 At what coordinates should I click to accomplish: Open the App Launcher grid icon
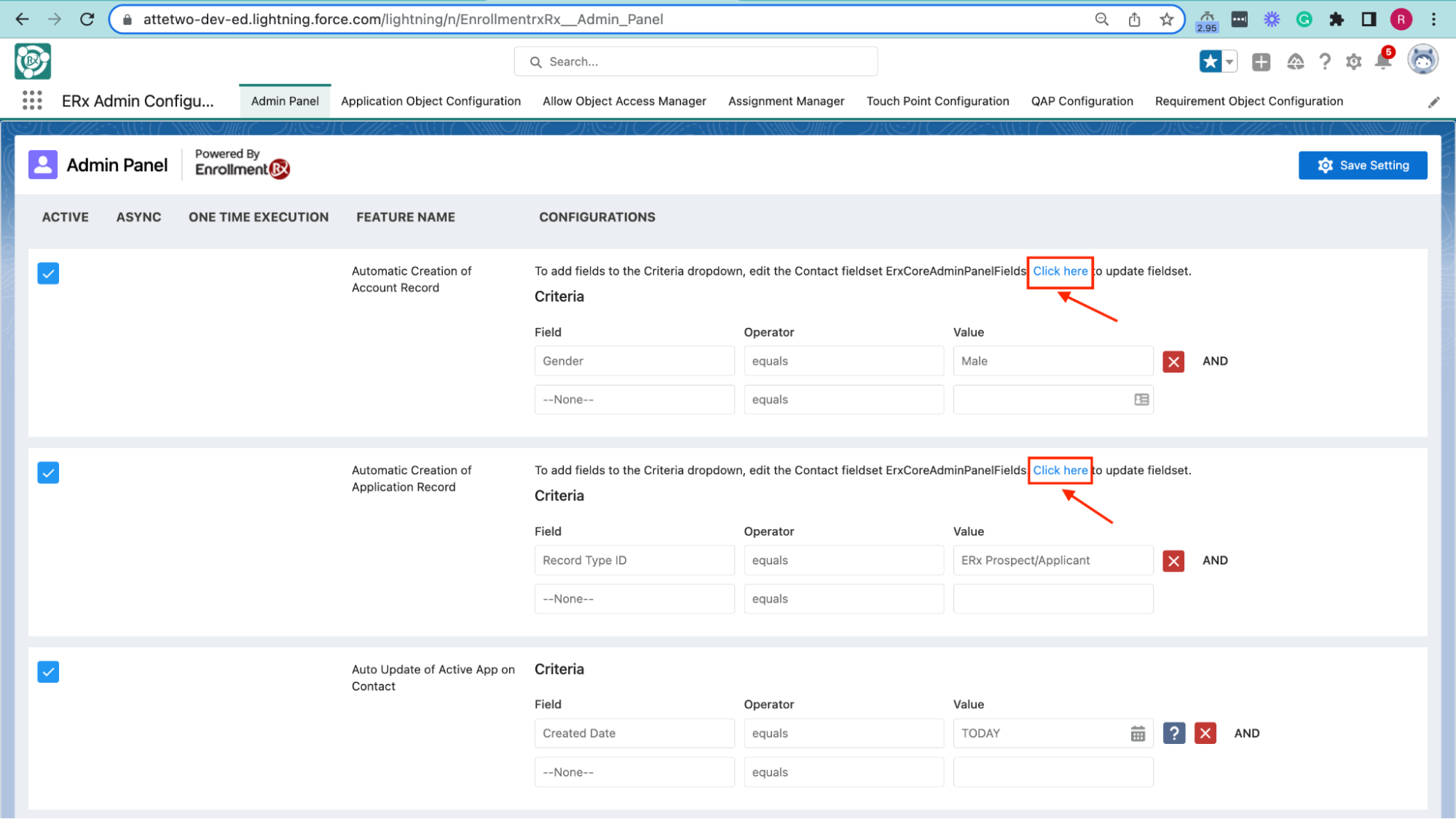pyautogui.click(x=32, y=101)
